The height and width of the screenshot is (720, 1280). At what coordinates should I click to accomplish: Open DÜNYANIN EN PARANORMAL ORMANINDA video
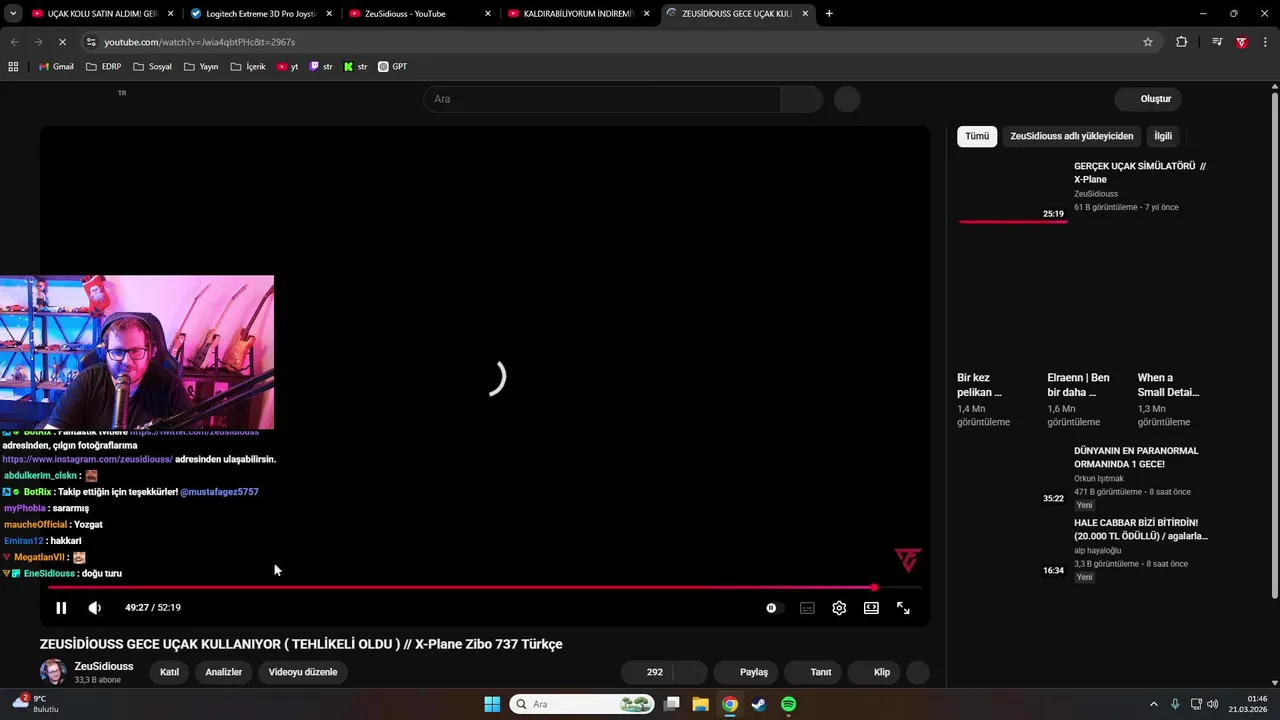pyautogui.click(x=1136, y=457)
